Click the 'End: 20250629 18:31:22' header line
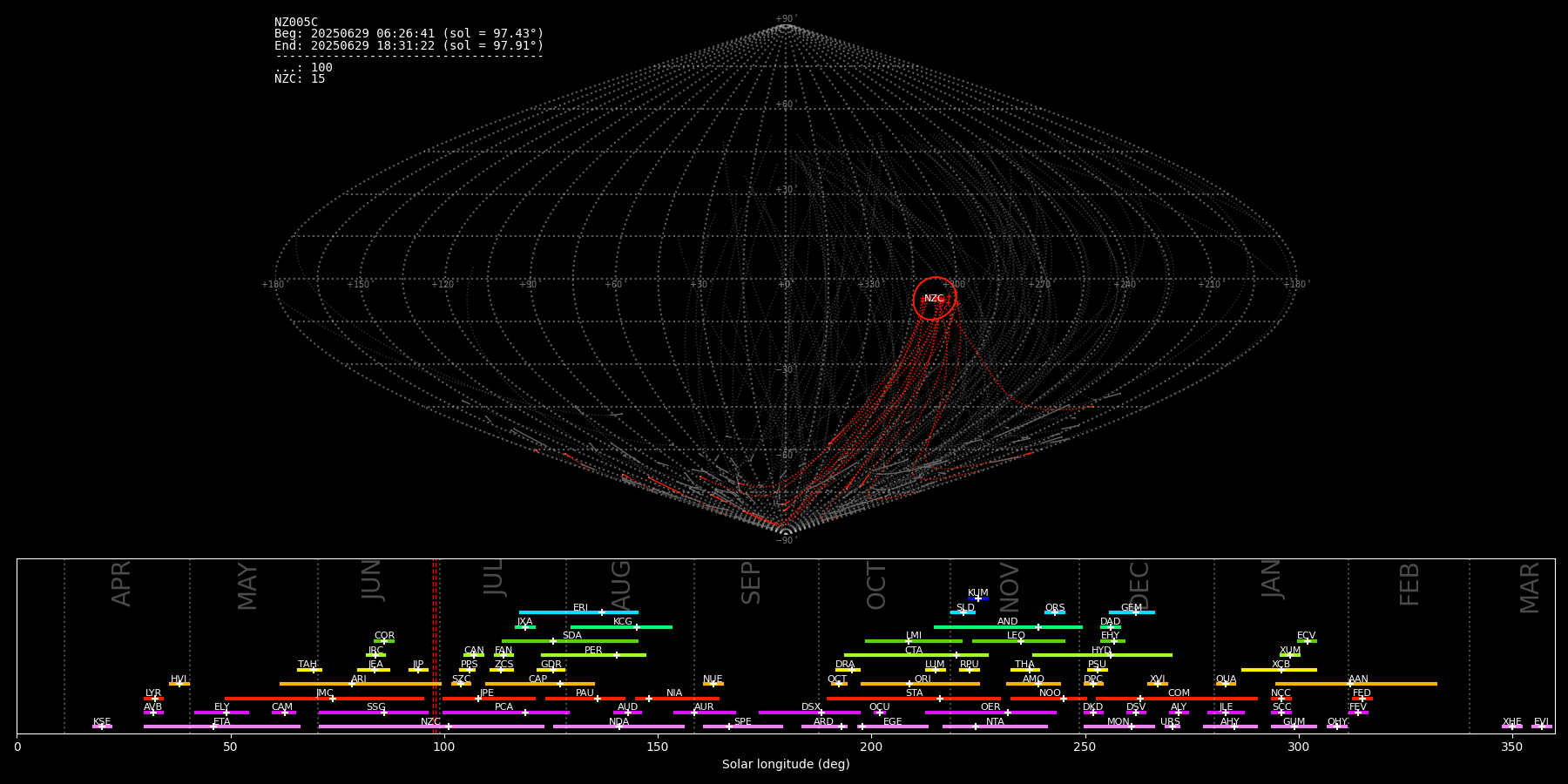This screenshot has width=1568, height=784. click(x=409, y=45)
